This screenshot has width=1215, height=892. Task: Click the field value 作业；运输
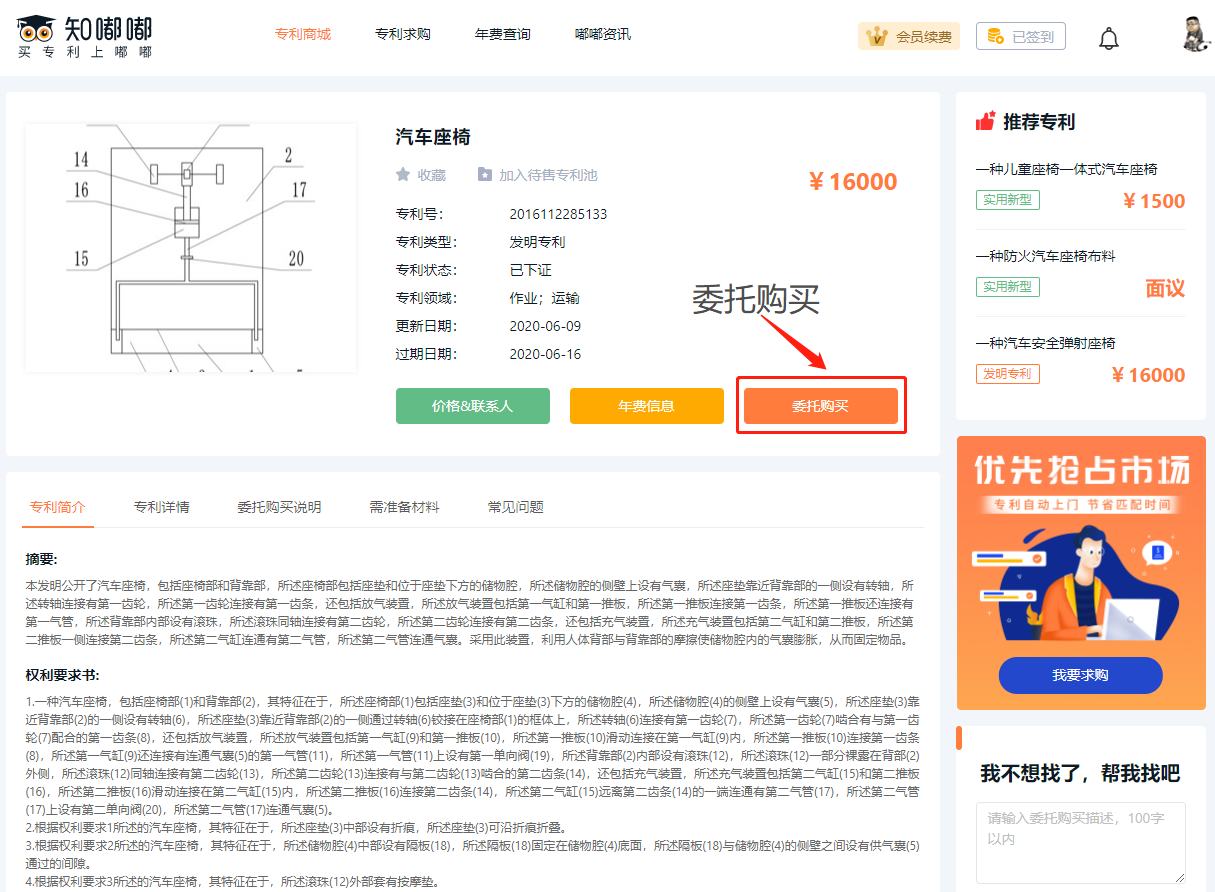click(x=544, y=298)
